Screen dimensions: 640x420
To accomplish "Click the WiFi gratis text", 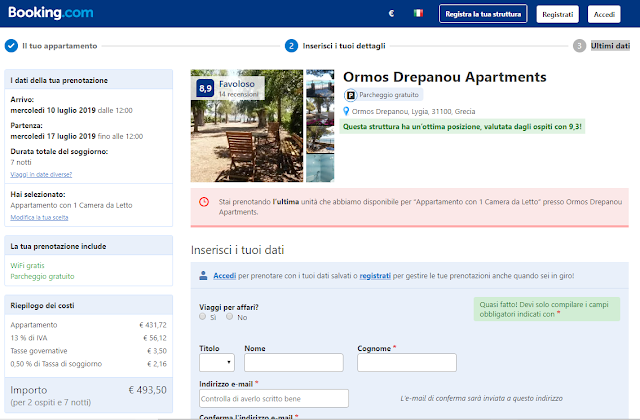I will tap(27, 266).
